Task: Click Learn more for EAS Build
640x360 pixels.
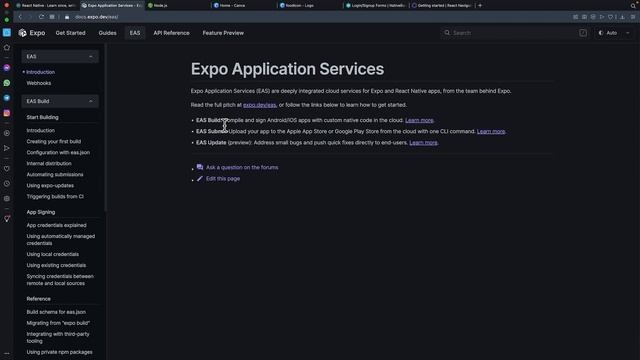Action: coord(419,120)
